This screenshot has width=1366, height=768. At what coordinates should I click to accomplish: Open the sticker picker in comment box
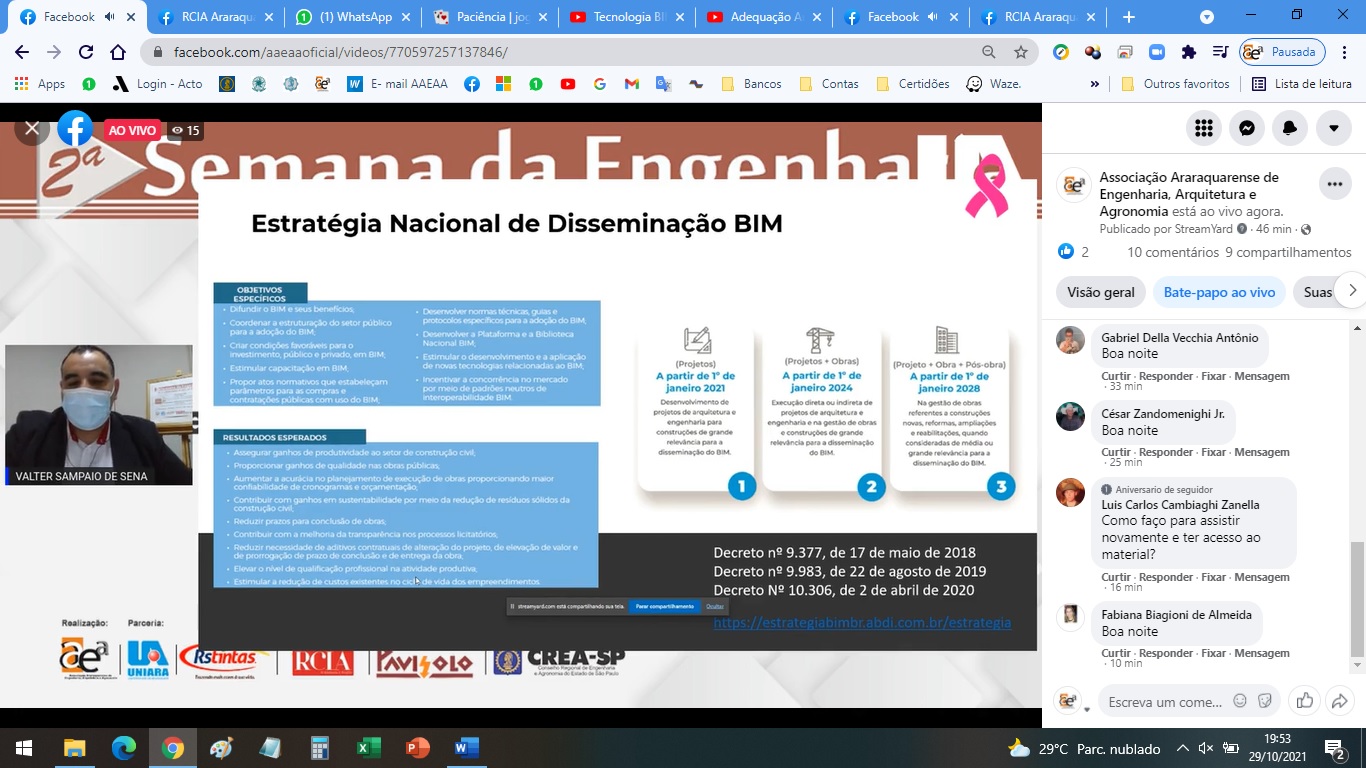(x=1265, y=701)
